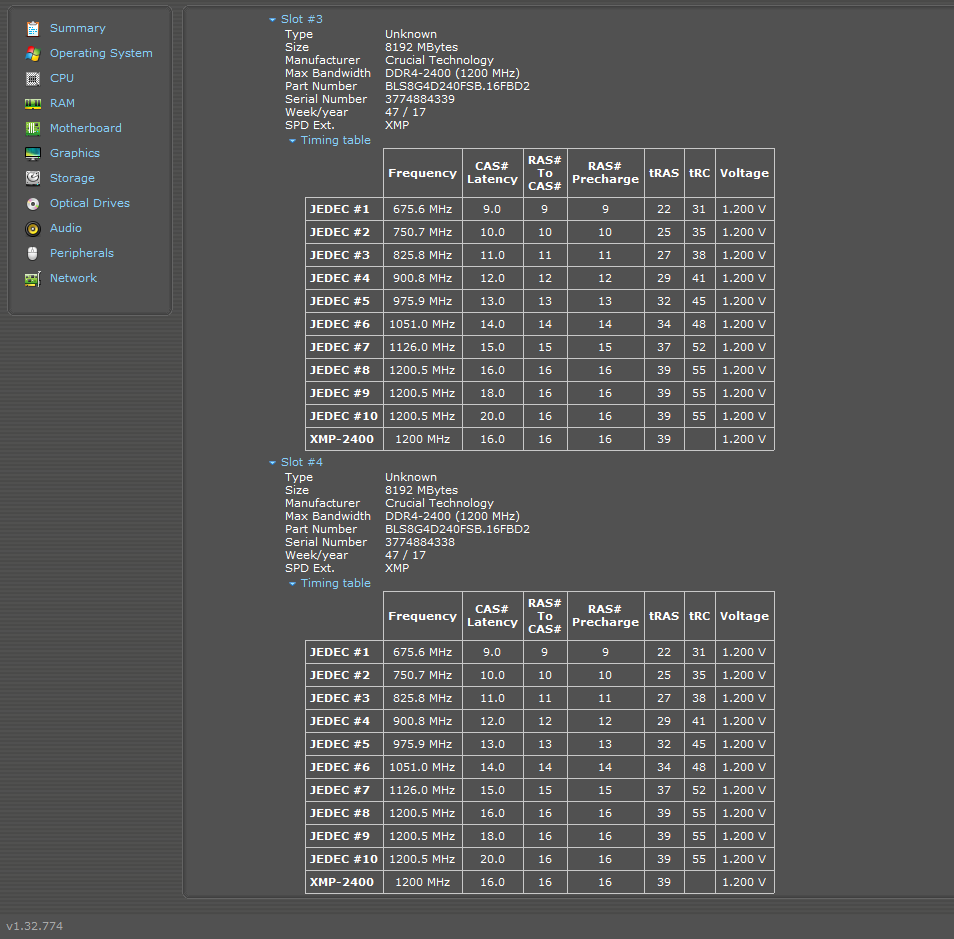This screenshot has width=954, height=939.
Task: Click the Optical Drives disc icon
Action: coord(33,203)
